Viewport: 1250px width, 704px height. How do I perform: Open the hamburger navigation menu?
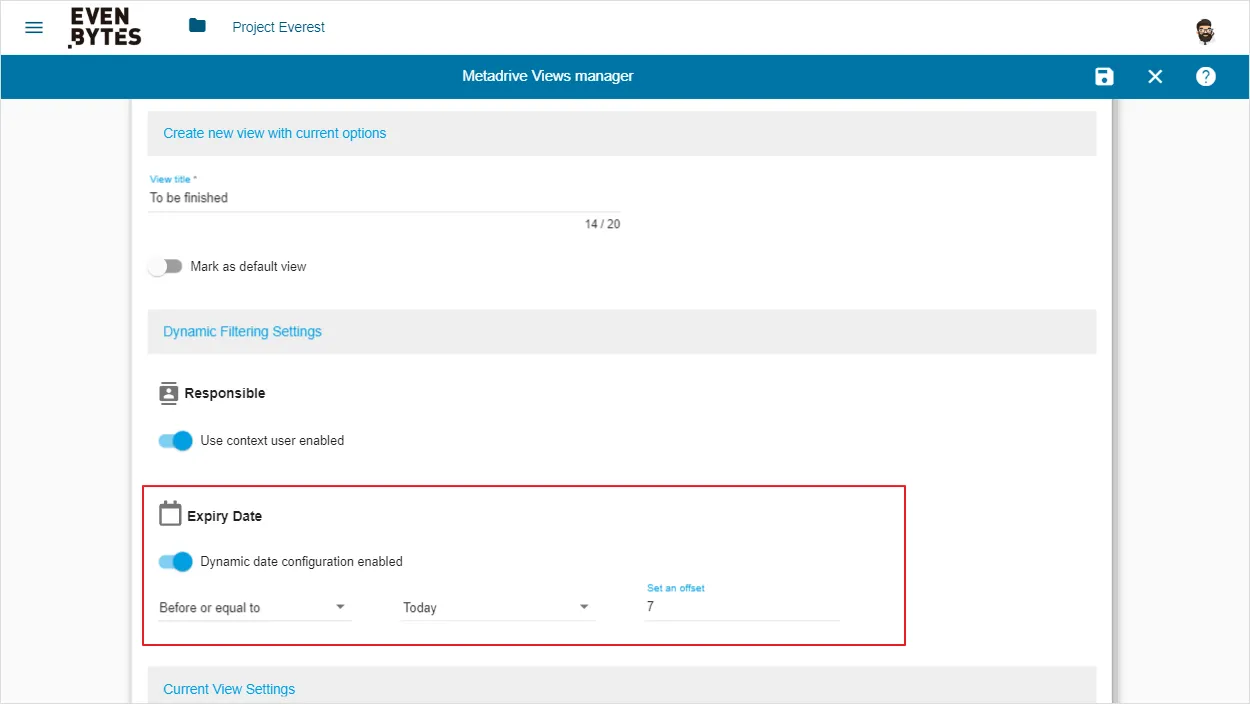pyautogui.click(x=34, y=27)
